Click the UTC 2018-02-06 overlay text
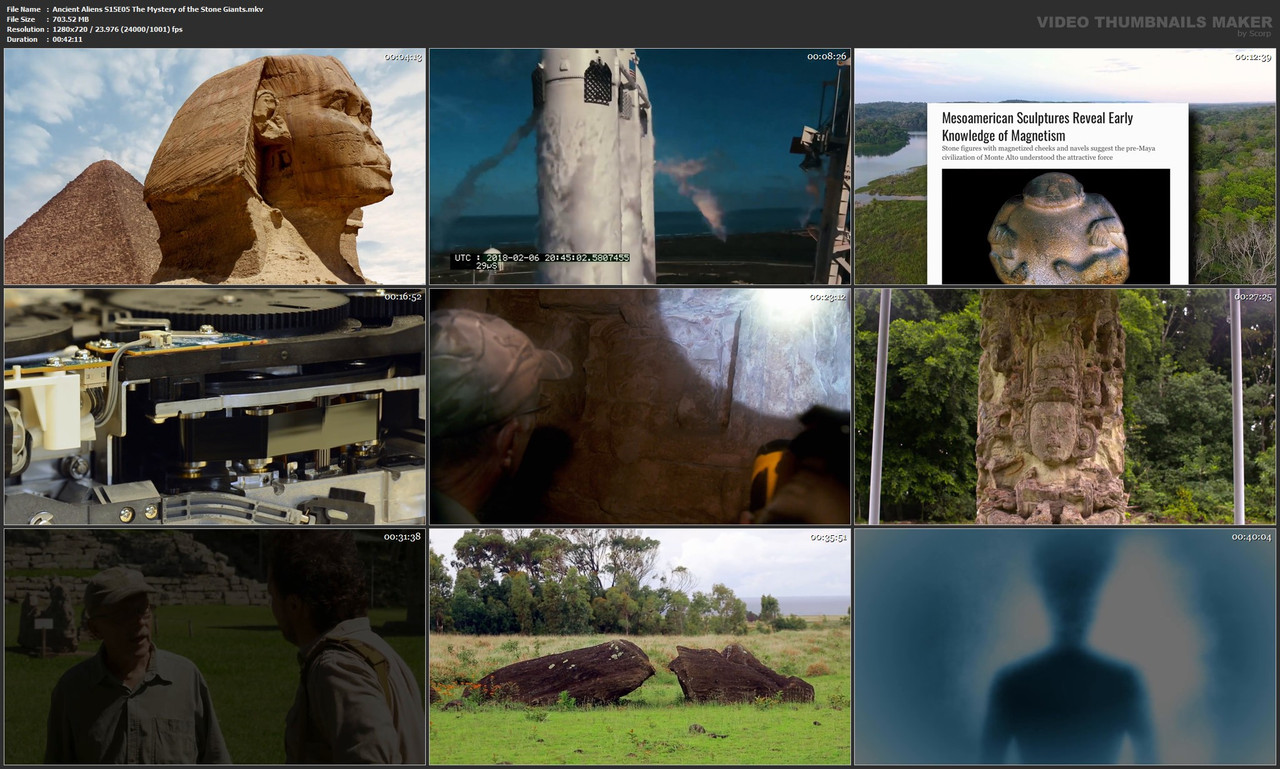 [x=541, y=257]
